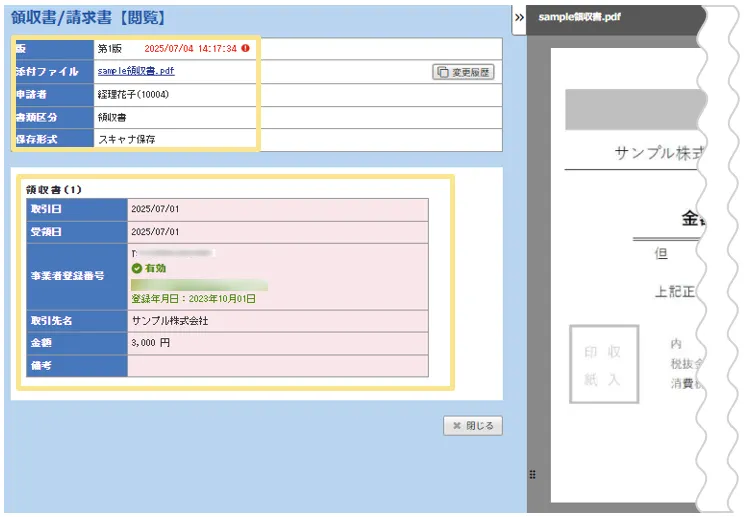This screenshot has height=517, width=744.
Task: Collapse the panel with the » arrow
Action: pos(519,18)
